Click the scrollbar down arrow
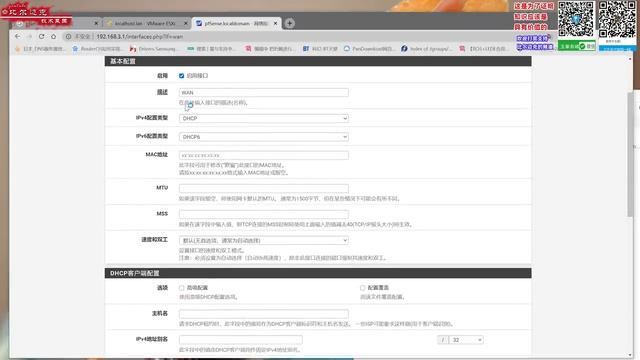This screenshot has width=640, height=360. 630,355
